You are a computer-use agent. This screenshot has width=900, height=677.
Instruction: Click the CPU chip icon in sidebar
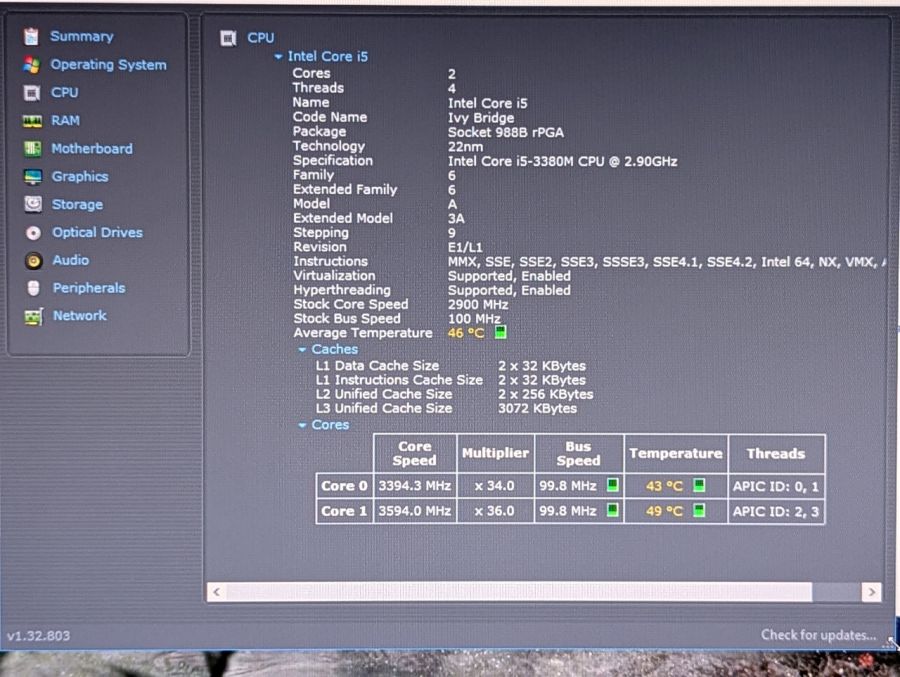click(32, 92)
